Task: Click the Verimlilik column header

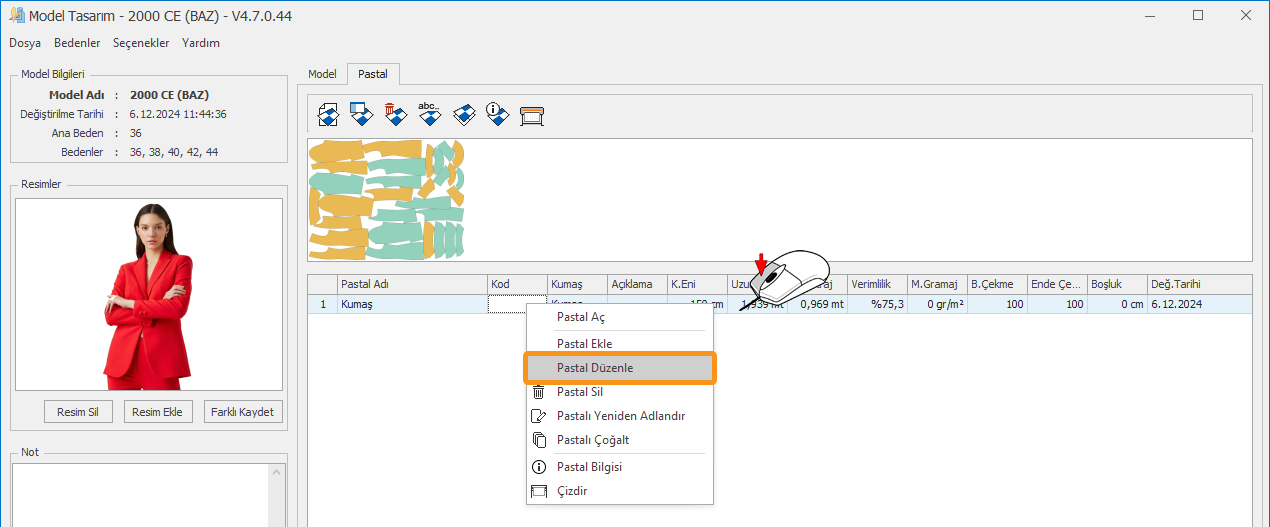Action: pyautogui.click(x=877, y=284)
